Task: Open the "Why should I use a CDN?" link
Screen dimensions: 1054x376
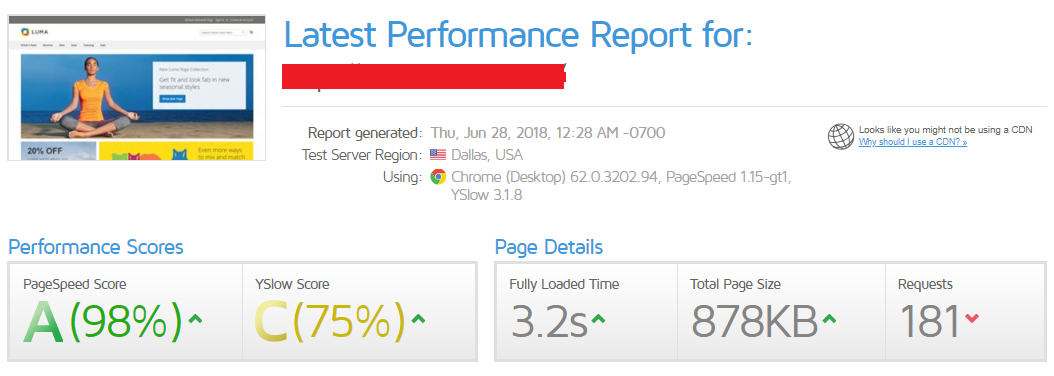Action: (913, 143)
